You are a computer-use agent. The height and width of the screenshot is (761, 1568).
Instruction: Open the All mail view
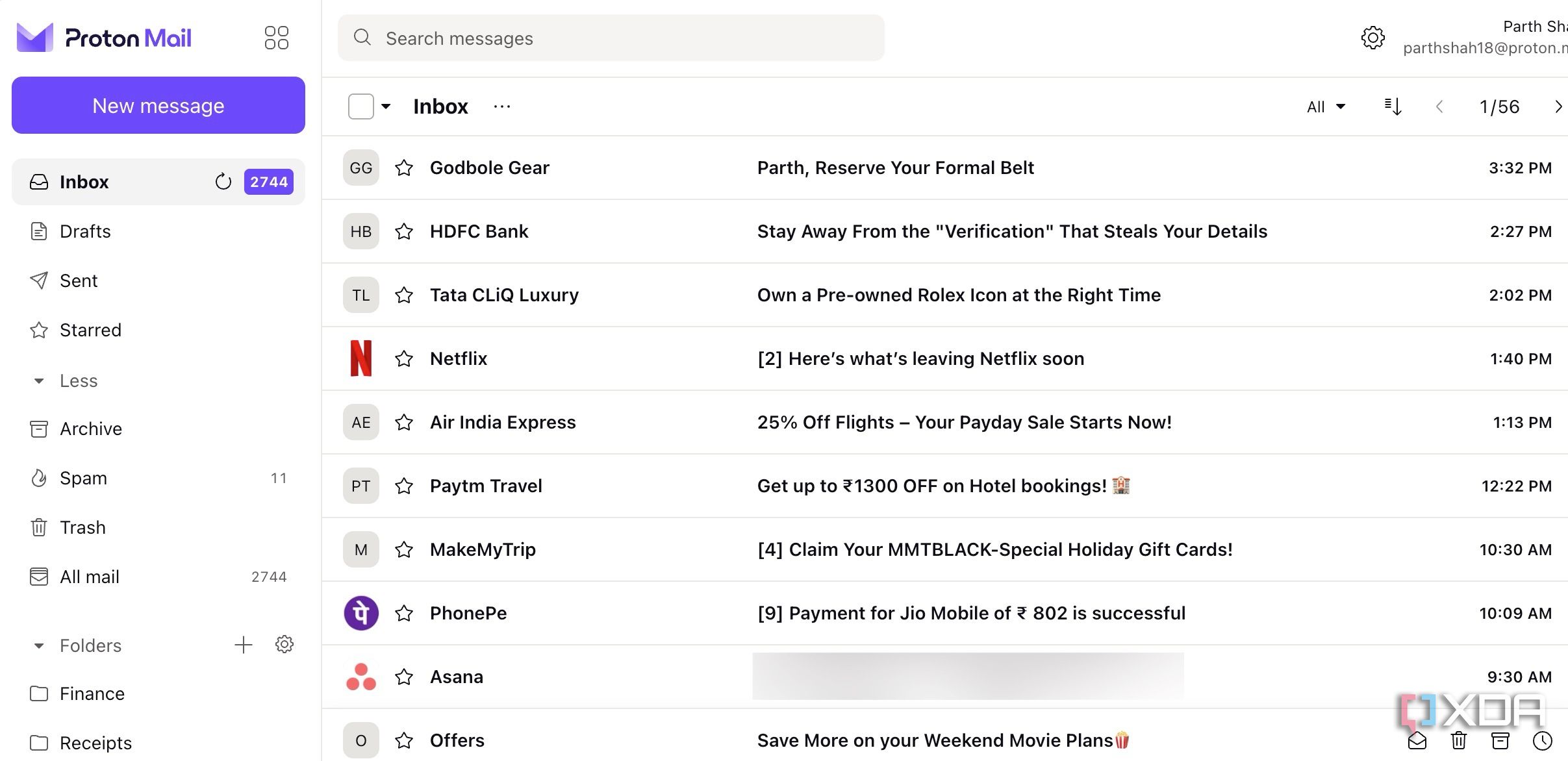(158, 577)
